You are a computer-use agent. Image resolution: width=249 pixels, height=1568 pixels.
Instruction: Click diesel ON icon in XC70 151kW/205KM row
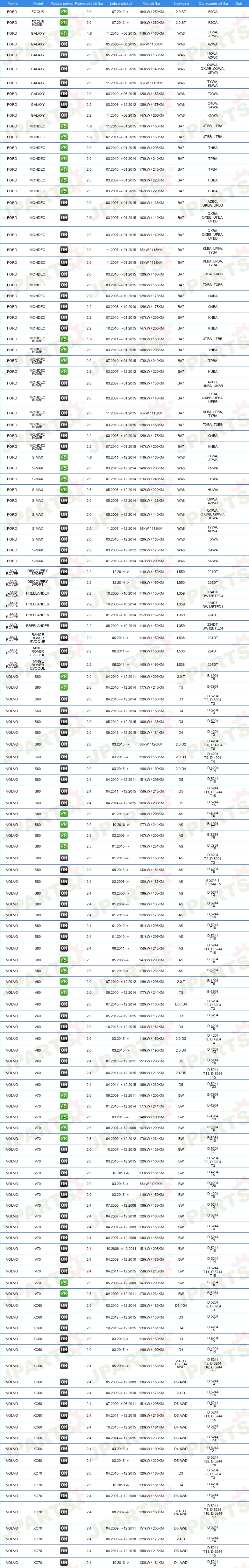pos(64,1528)
